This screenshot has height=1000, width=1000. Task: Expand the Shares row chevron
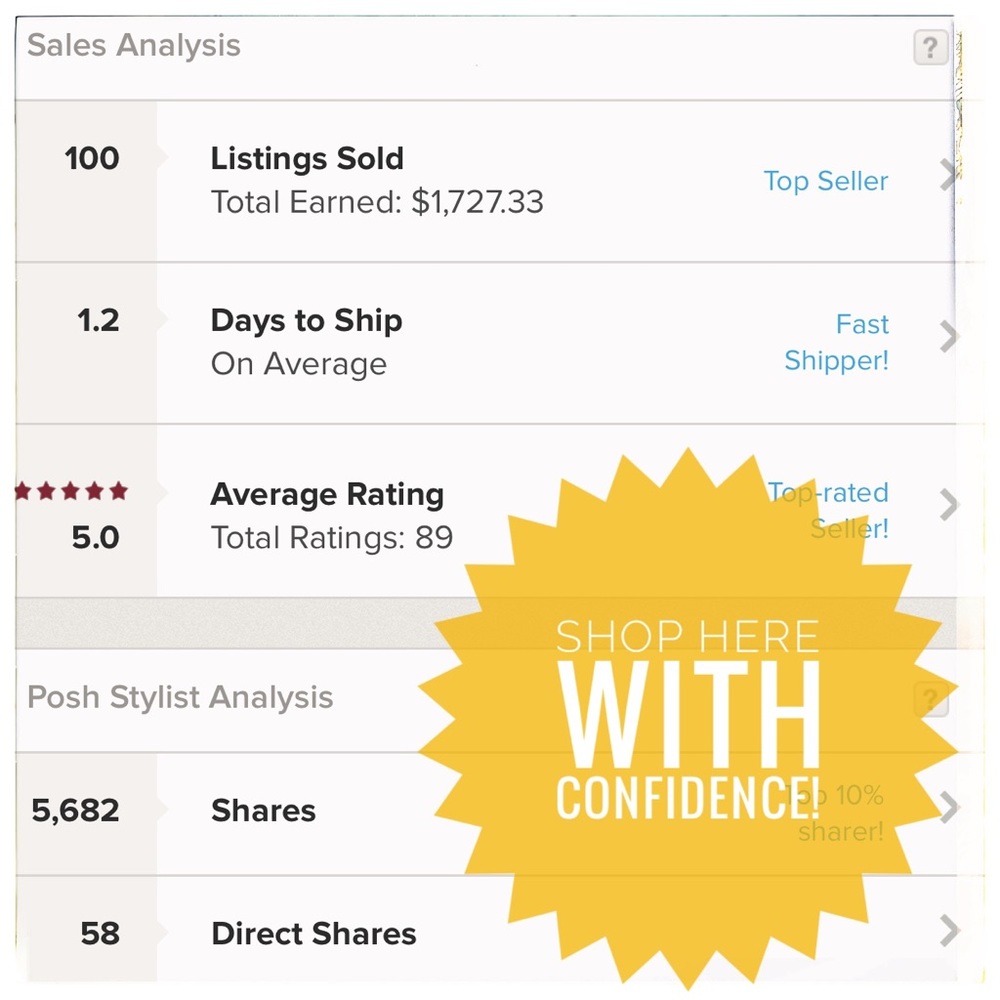(948, 809)
